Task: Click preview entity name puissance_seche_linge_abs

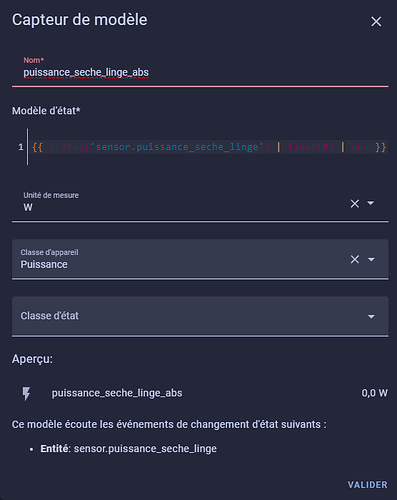Action: (x=117, y=393)
